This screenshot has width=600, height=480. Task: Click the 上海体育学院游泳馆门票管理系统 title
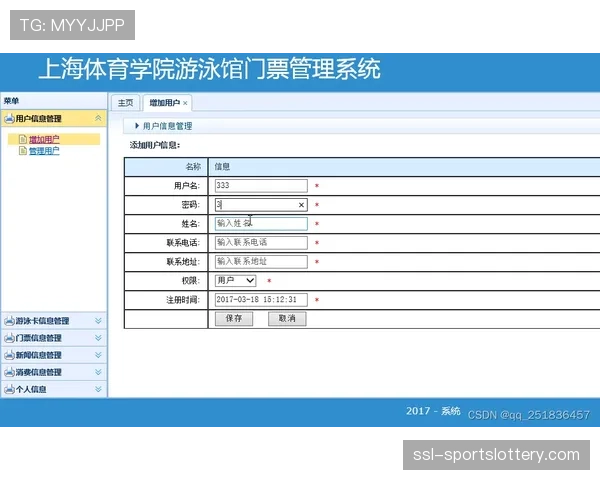click(x=210, y=69)
